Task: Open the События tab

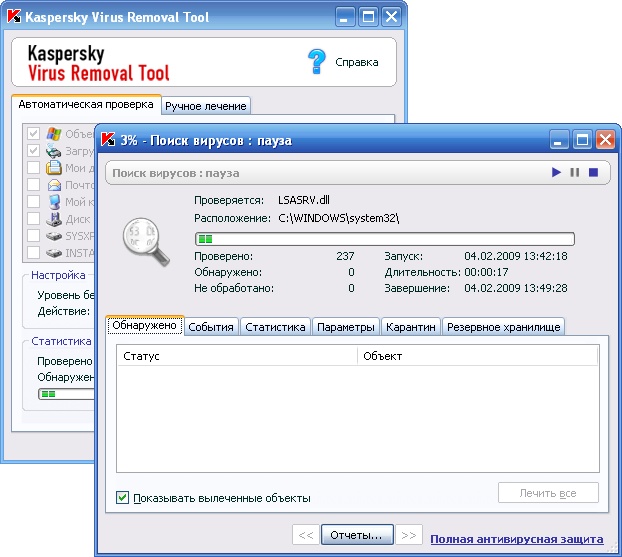Action: click(x=211, y=327)
